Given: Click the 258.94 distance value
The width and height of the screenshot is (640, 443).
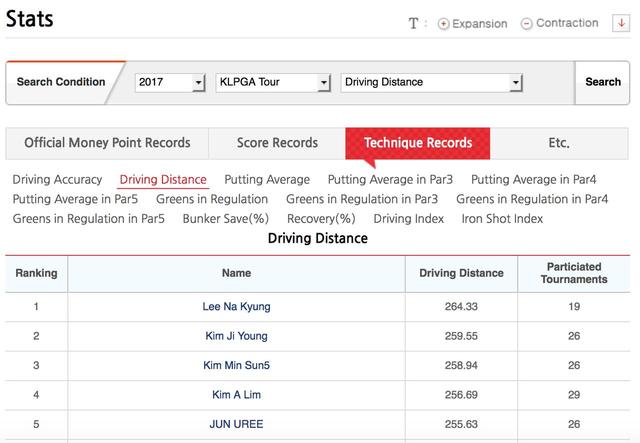Looking at the screenshot, I should coord(461,365).
